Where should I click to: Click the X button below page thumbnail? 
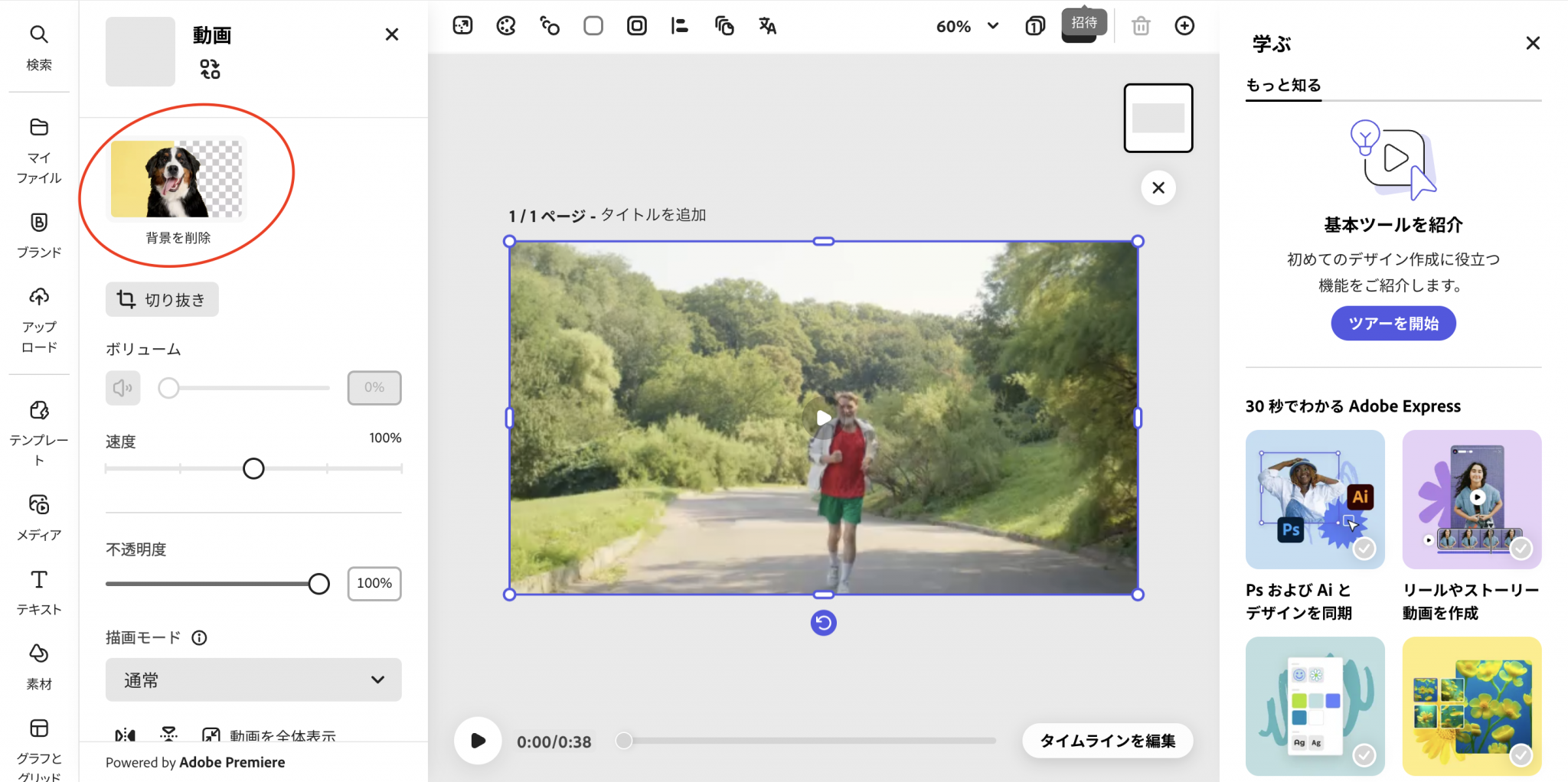(x=1158, y=187)
